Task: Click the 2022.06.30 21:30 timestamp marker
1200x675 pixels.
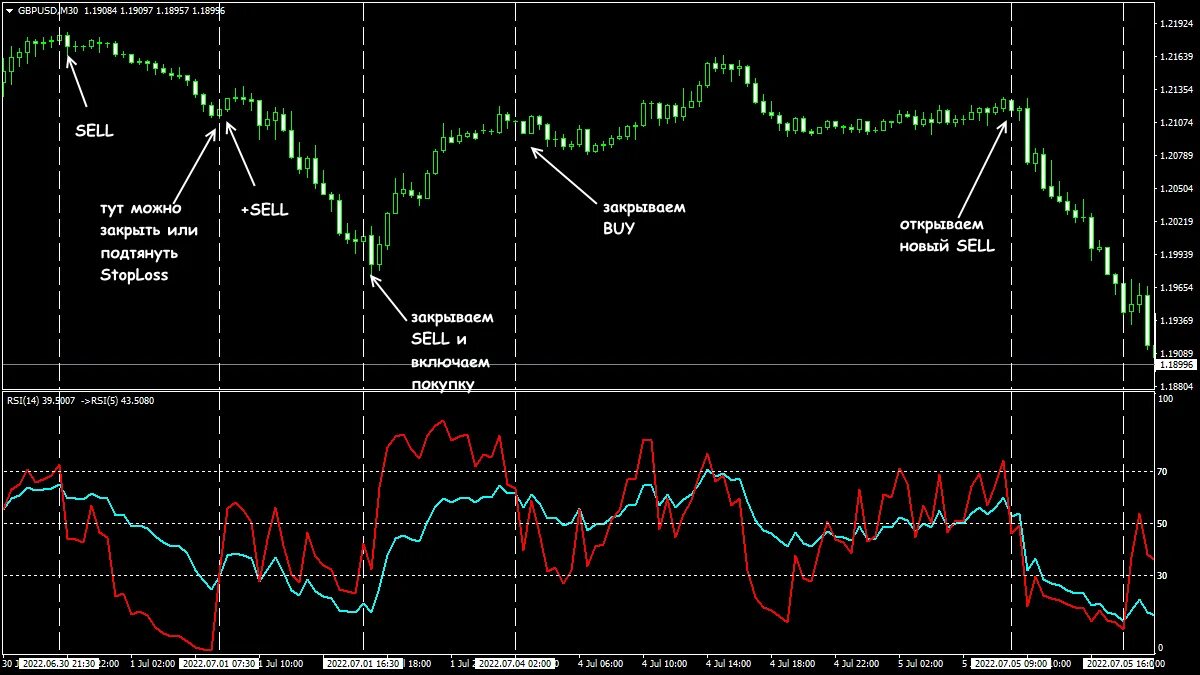Action: pos(57,663)
